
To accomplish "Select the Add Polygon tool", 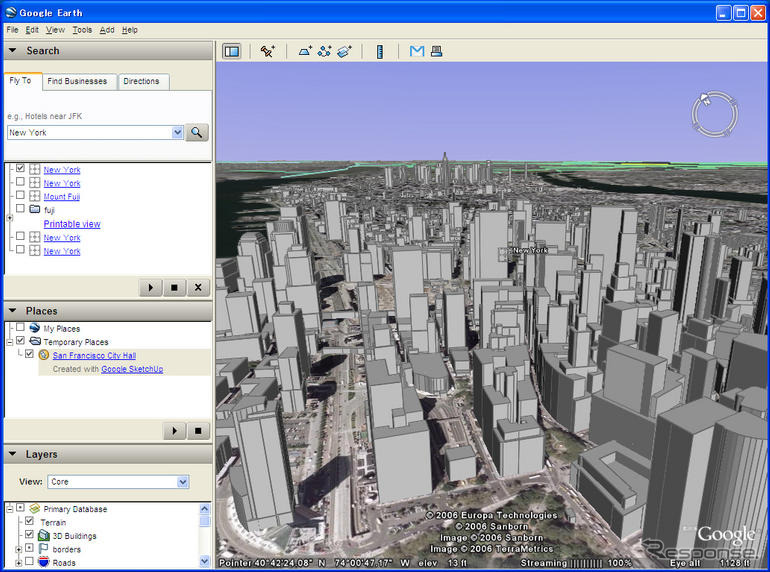I will tap(305, 51).
